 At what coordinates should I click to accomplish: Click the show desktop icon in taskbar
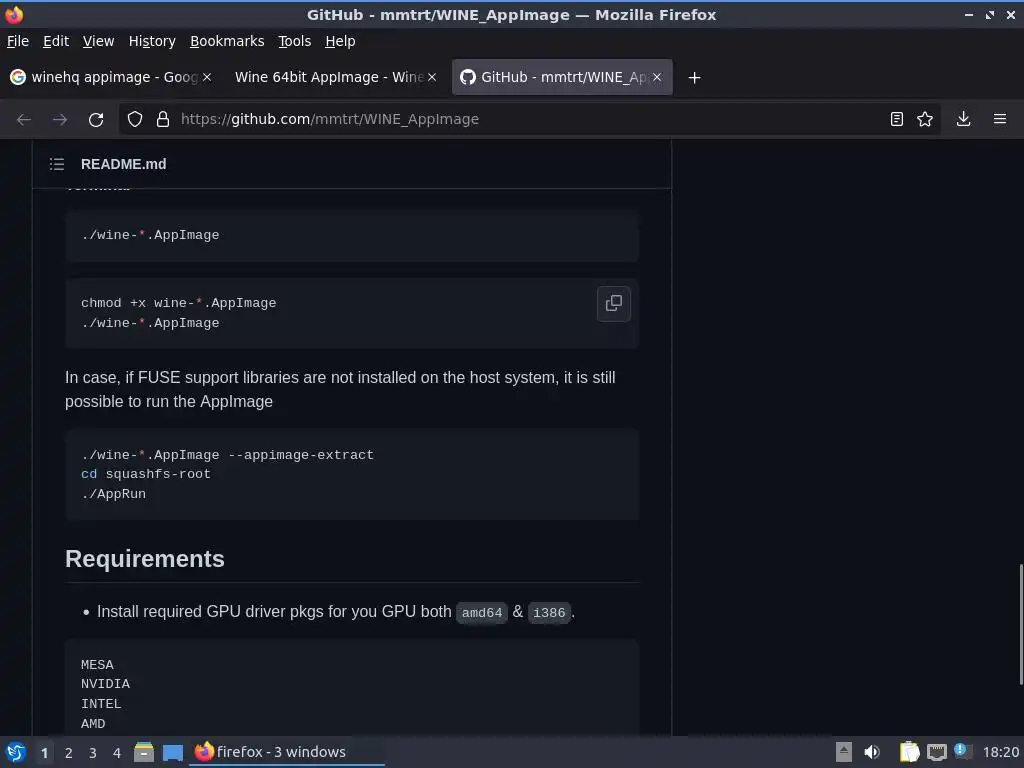click(173, 752)
